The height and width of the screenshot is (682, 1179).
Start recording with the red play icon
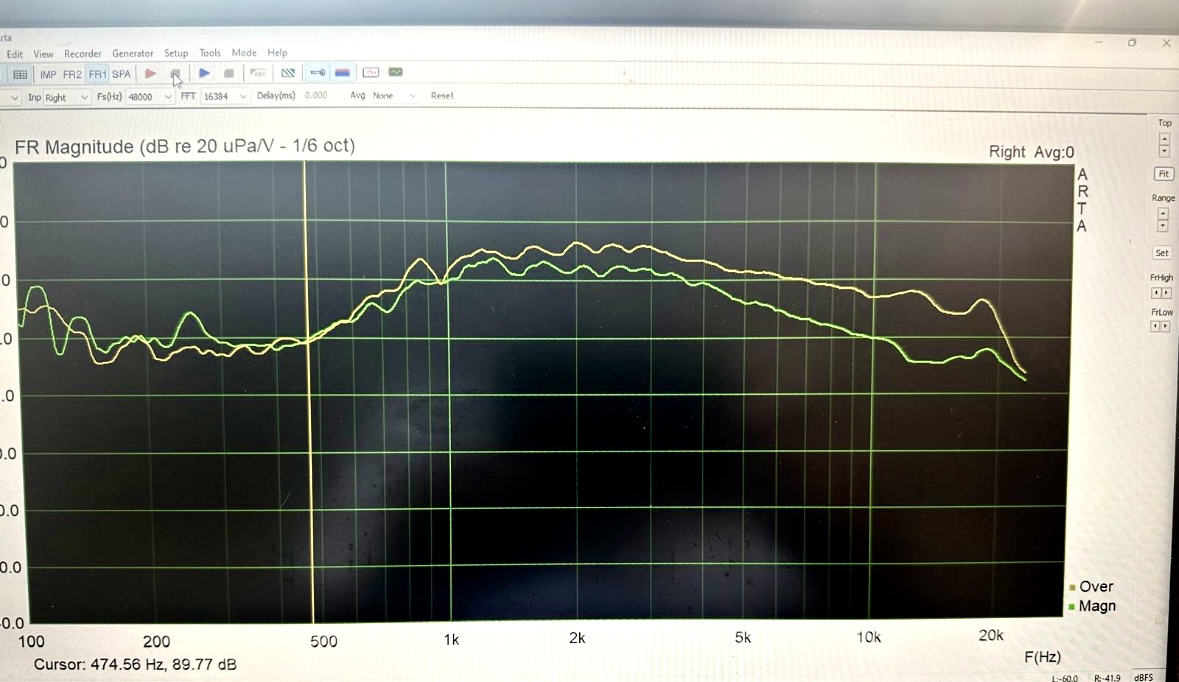coord(150,73)
